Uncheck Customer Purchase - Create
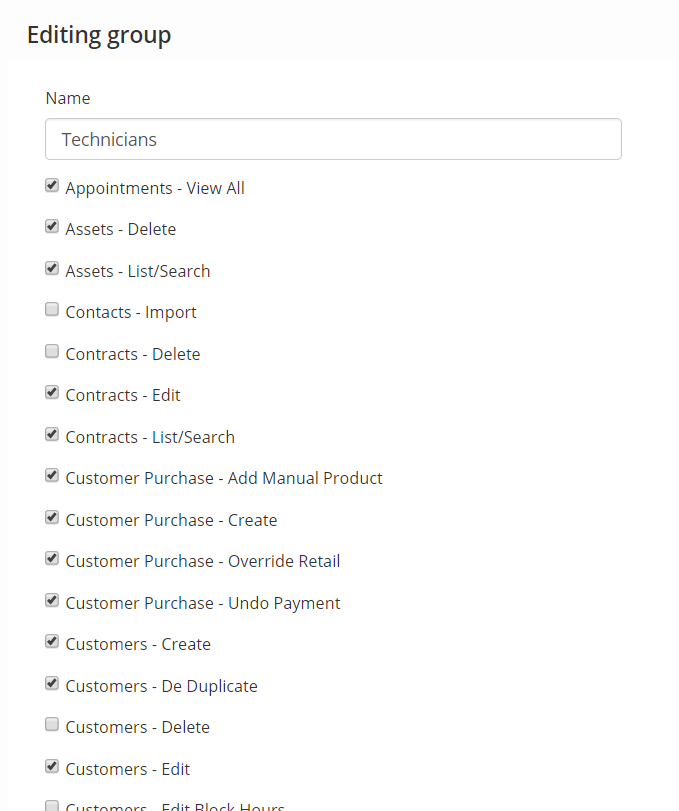679x811 pixels. [52, 517]
